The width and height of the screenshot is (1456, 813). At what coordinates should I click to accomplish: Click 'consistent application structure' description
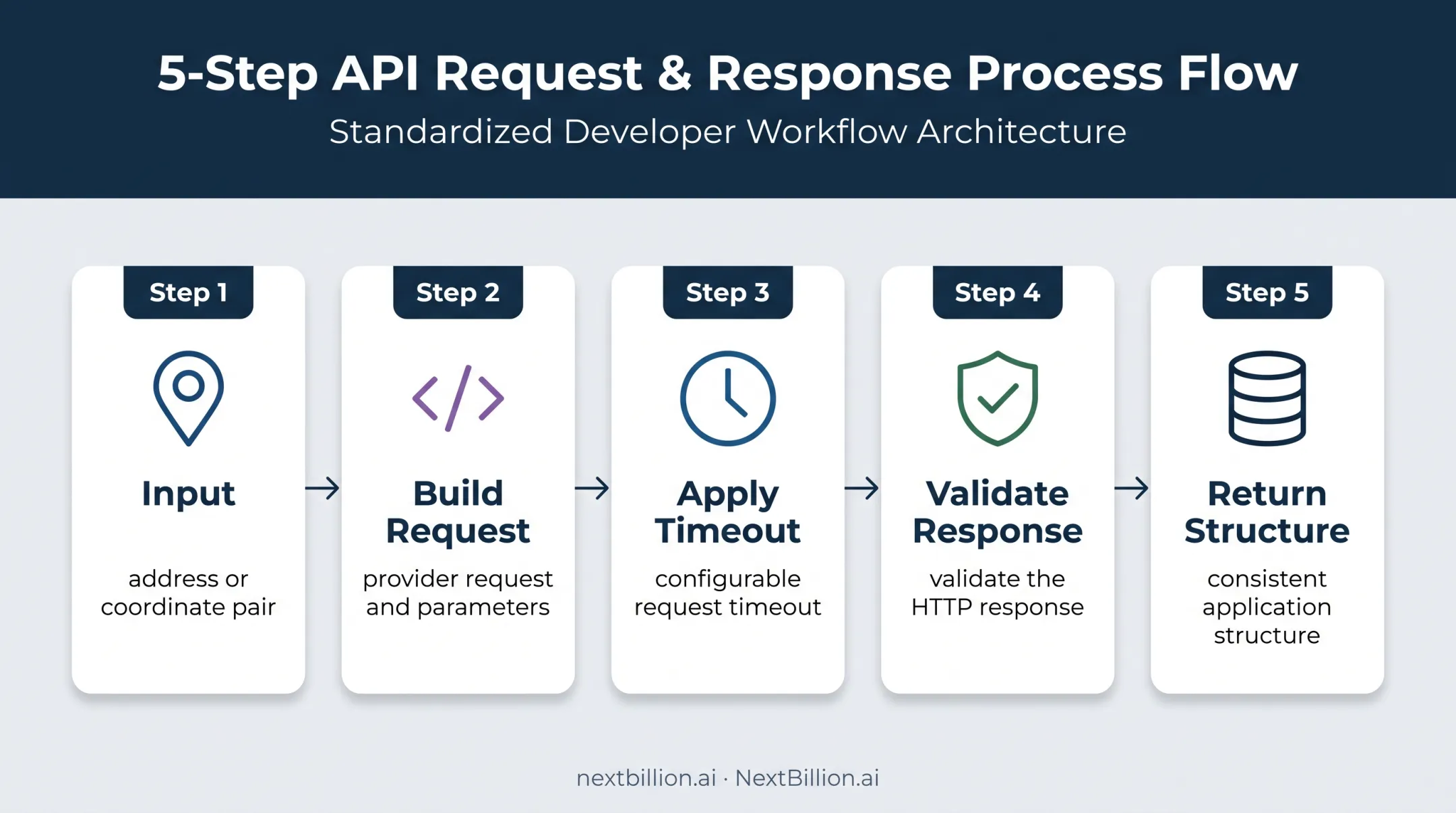[x=1267, y=607]
